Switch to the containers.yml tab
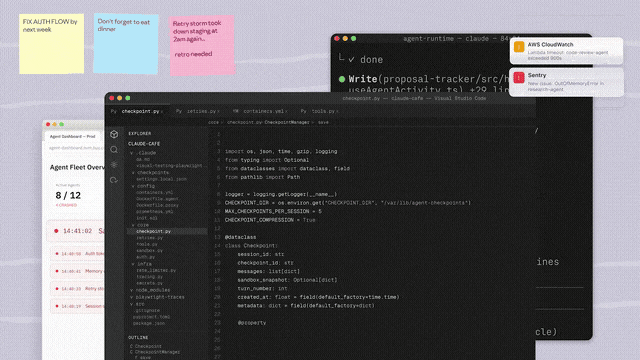Image resolution: width=640 pixels, height=360 pixels. 260,111
